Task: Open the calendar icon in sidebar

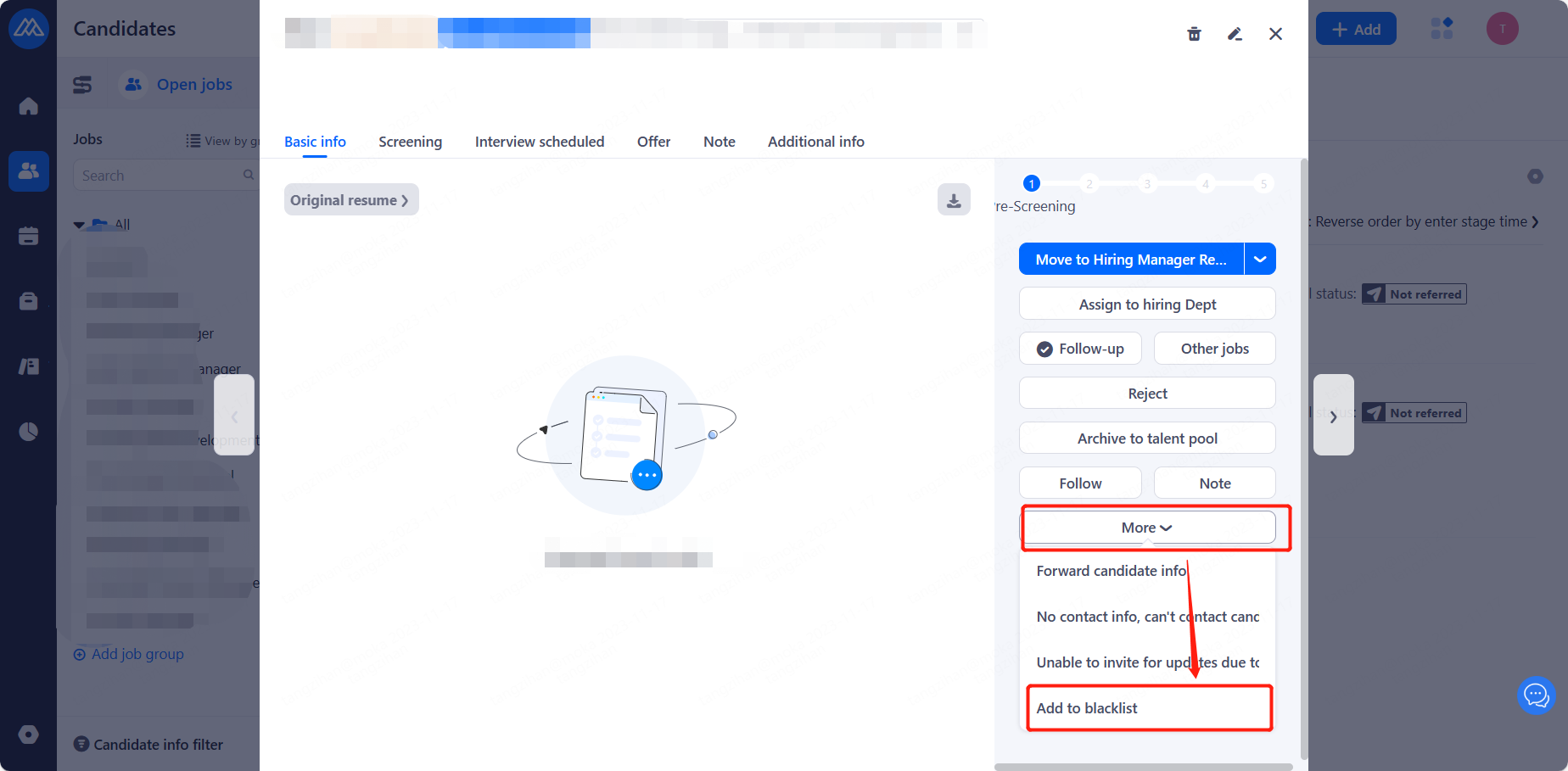Action: [29, 236]
